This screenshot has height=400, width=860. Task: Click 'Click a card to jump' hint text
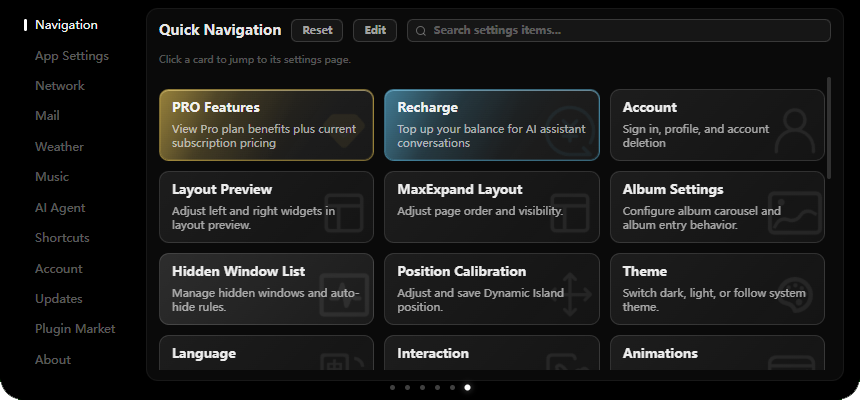point(254,59)
